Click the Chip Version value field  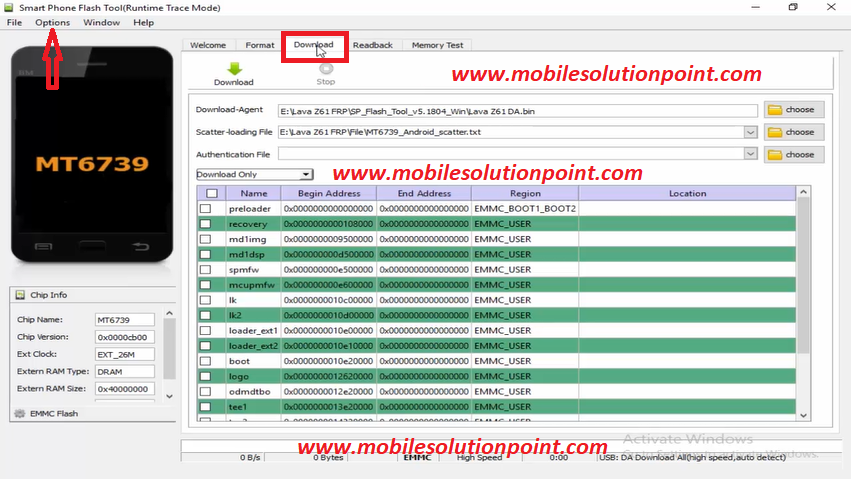[x=125, y=337]
